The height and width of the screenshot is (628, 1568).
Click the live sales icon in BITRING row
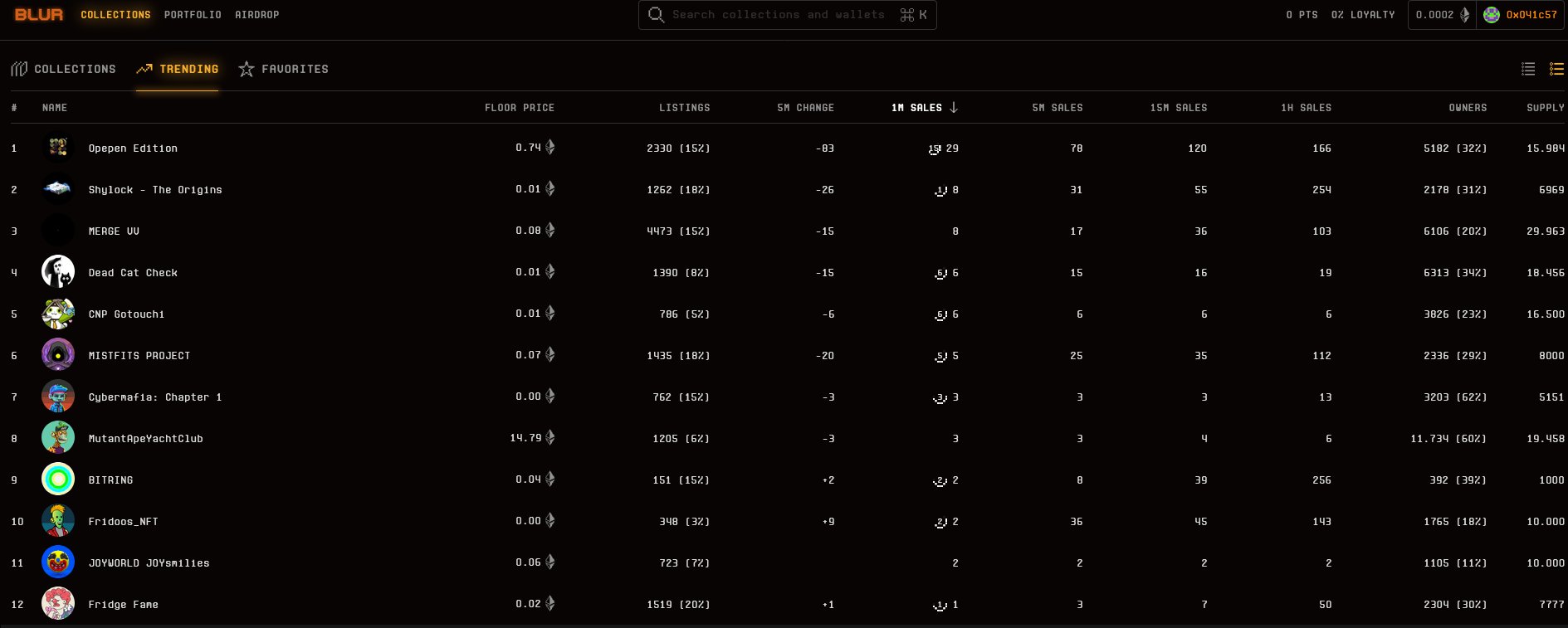coord(940,481)
